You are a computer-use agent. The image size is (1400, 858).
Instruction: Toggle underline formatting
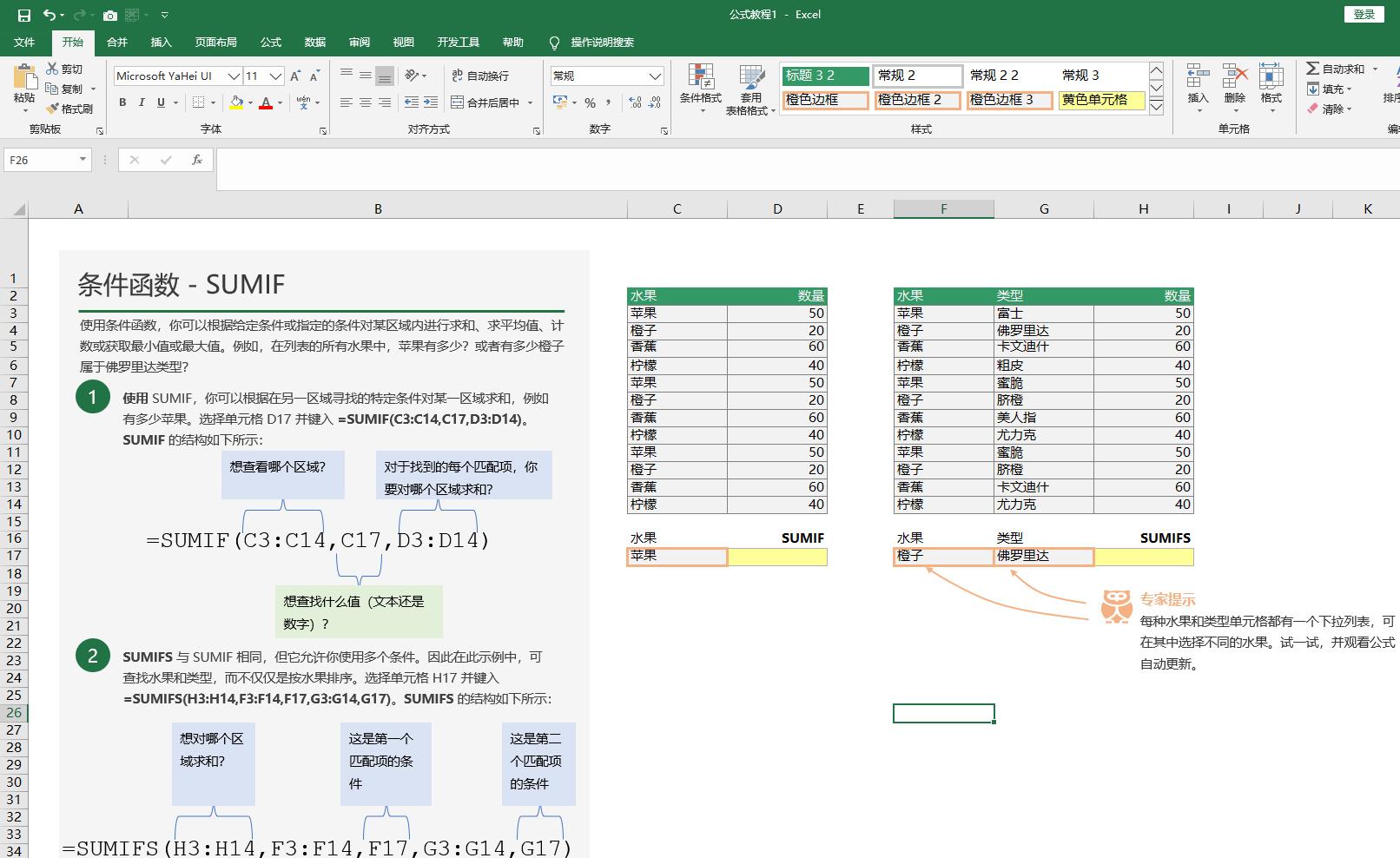click(x=161, y=102)
